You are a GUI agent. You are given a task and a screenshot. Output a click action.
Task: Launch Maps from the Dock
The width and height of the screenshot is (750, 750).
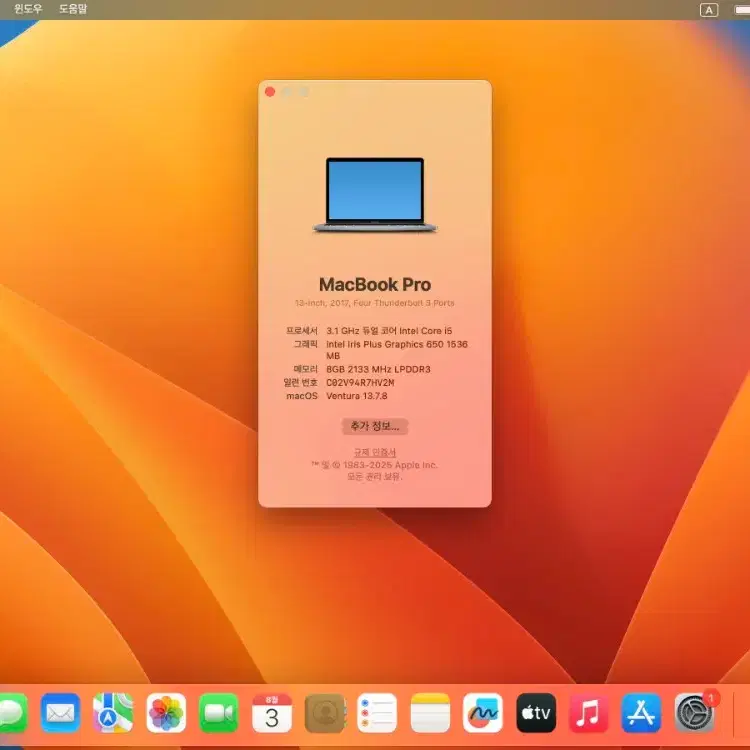click(x=113, y=713)
